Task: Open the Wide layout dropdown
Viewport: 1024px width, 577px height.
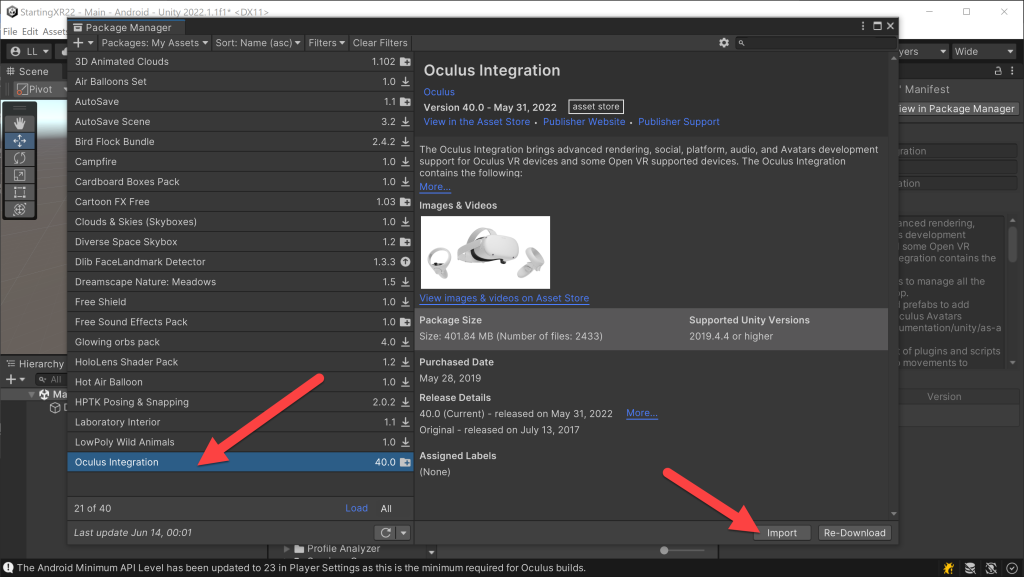Action: click(x=984, y=52)
